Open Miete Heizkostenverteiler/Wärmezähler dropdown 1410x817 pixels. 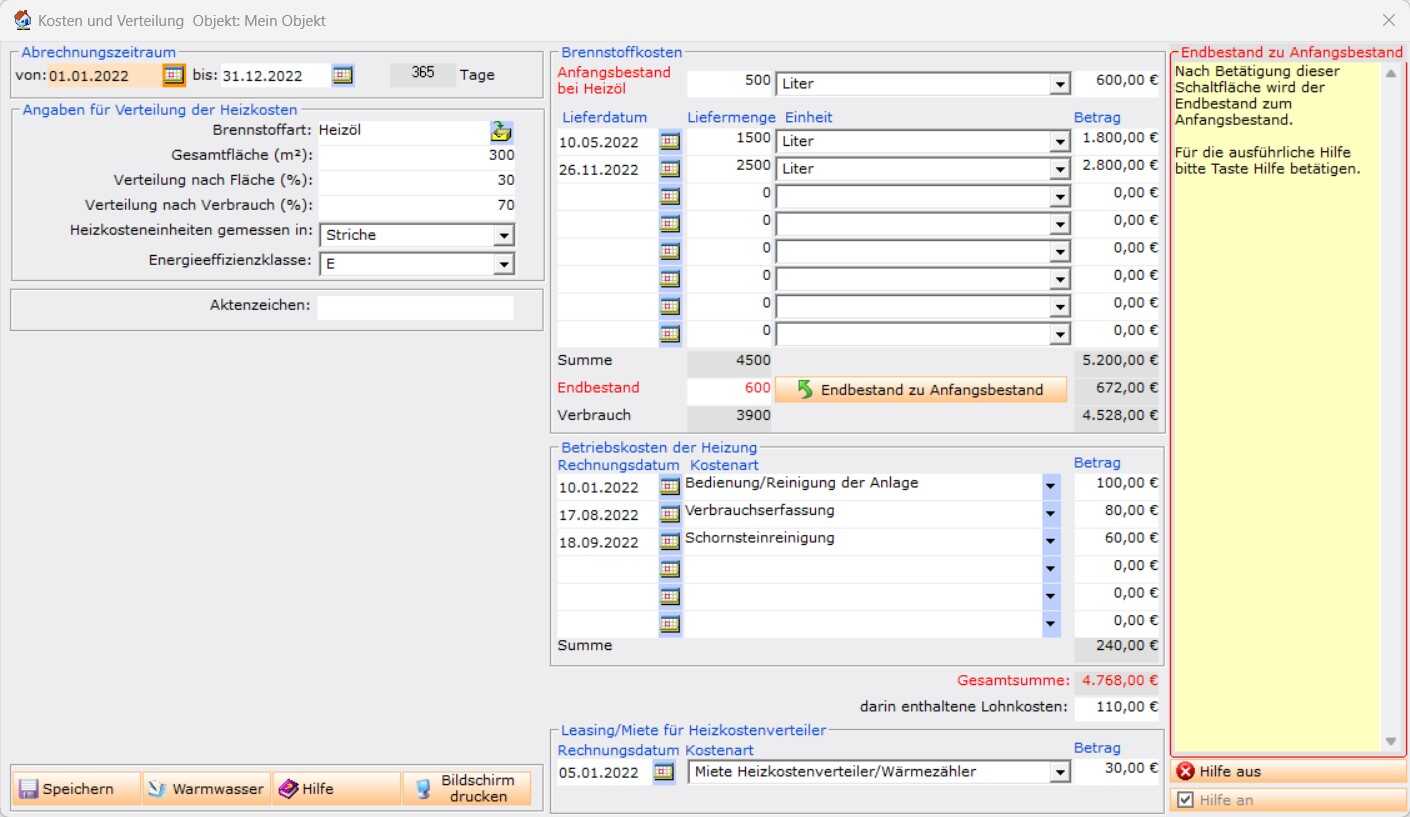click(x=1060, y=772)
